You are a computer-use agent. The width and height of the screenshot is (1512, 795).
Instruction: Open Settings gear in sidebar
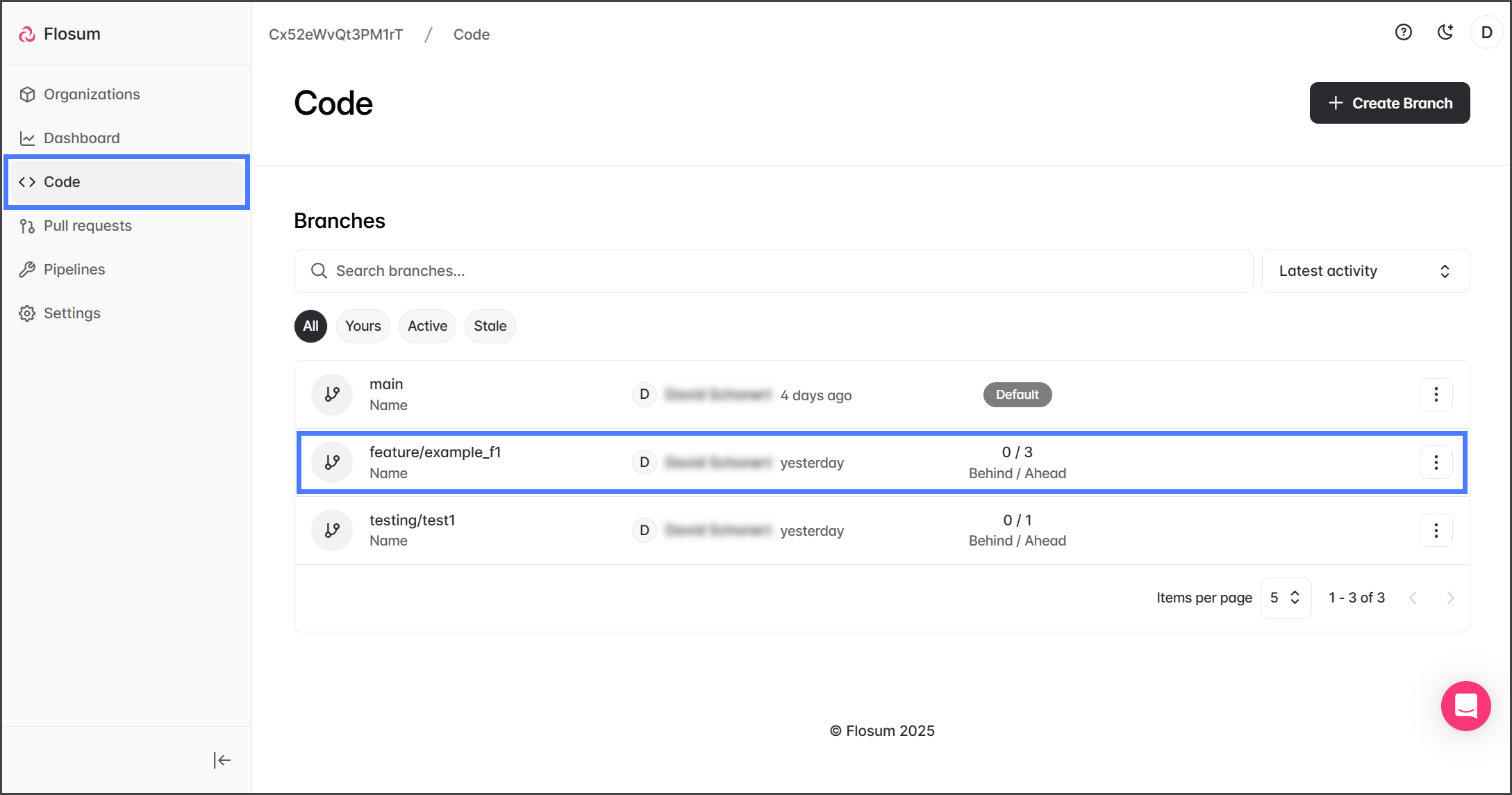click(72, 313)
